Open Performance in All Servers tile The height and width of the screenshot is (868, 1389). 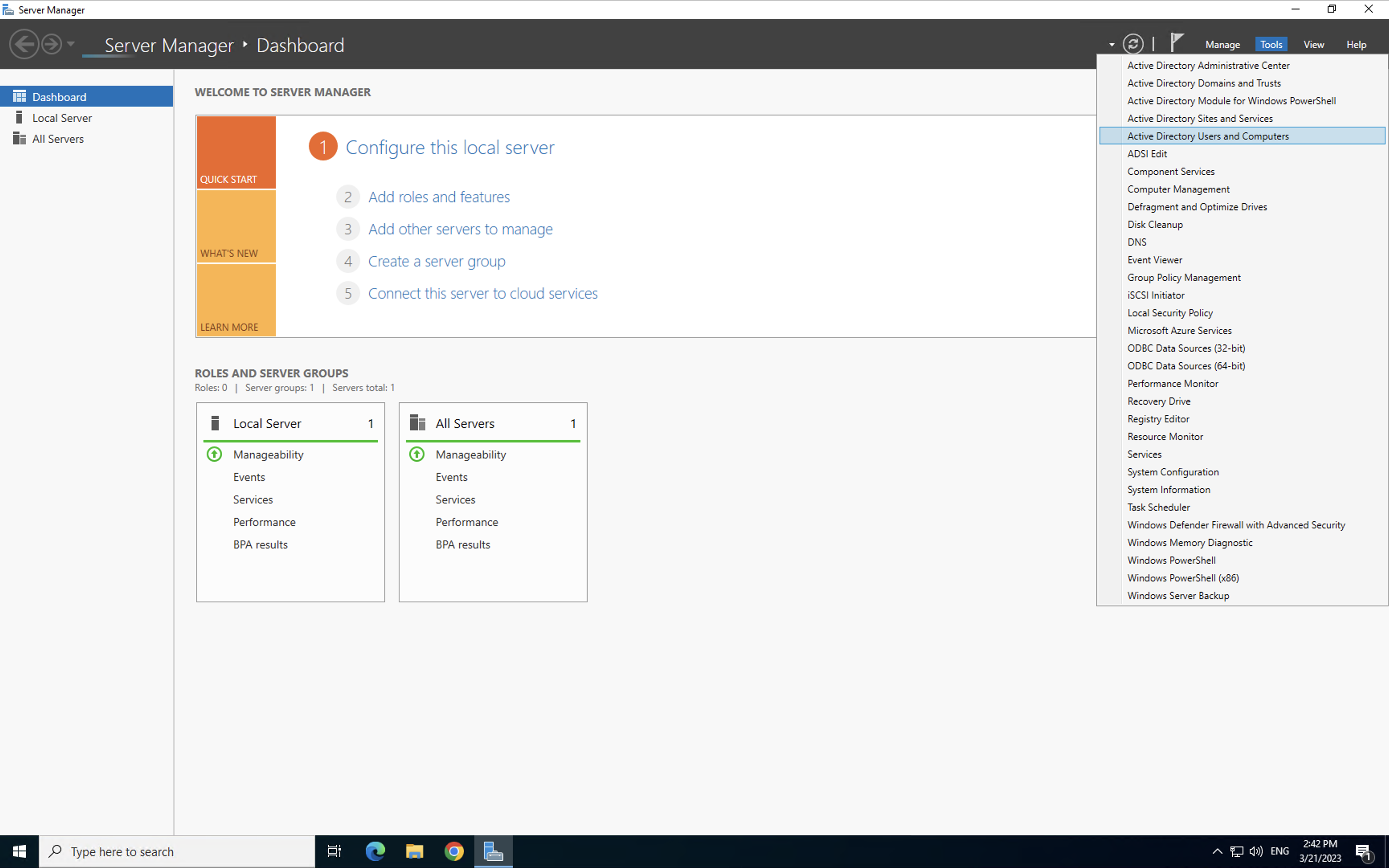click(467, 522)
